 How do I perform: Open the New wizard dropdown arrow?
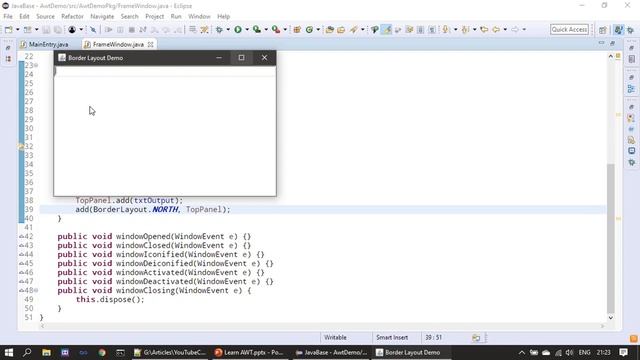click(18, 29)
